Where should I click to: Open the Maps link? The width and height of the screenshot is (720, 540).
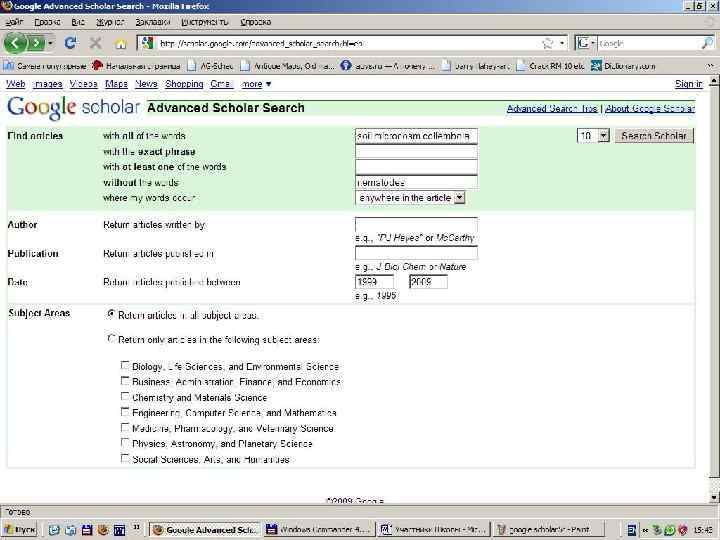pyautogui.click(x=116, y=84)
